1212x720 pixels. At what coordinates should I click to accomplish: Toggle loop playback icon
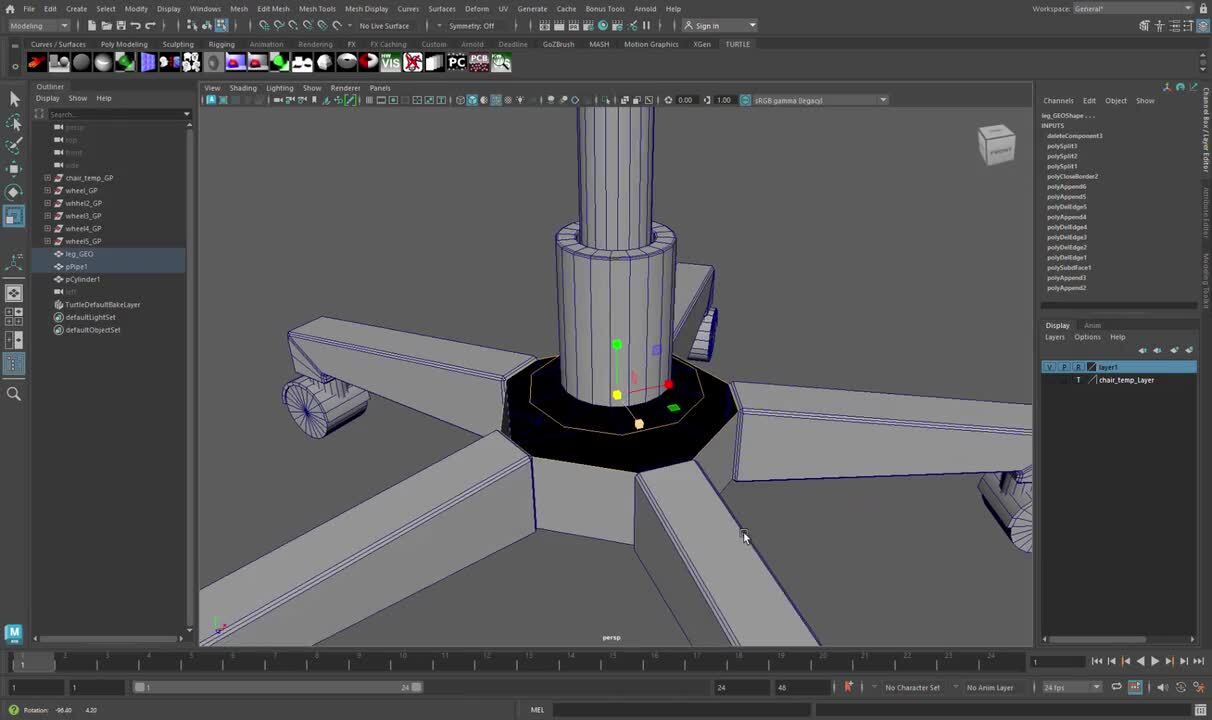click(x=1116, y=687)
